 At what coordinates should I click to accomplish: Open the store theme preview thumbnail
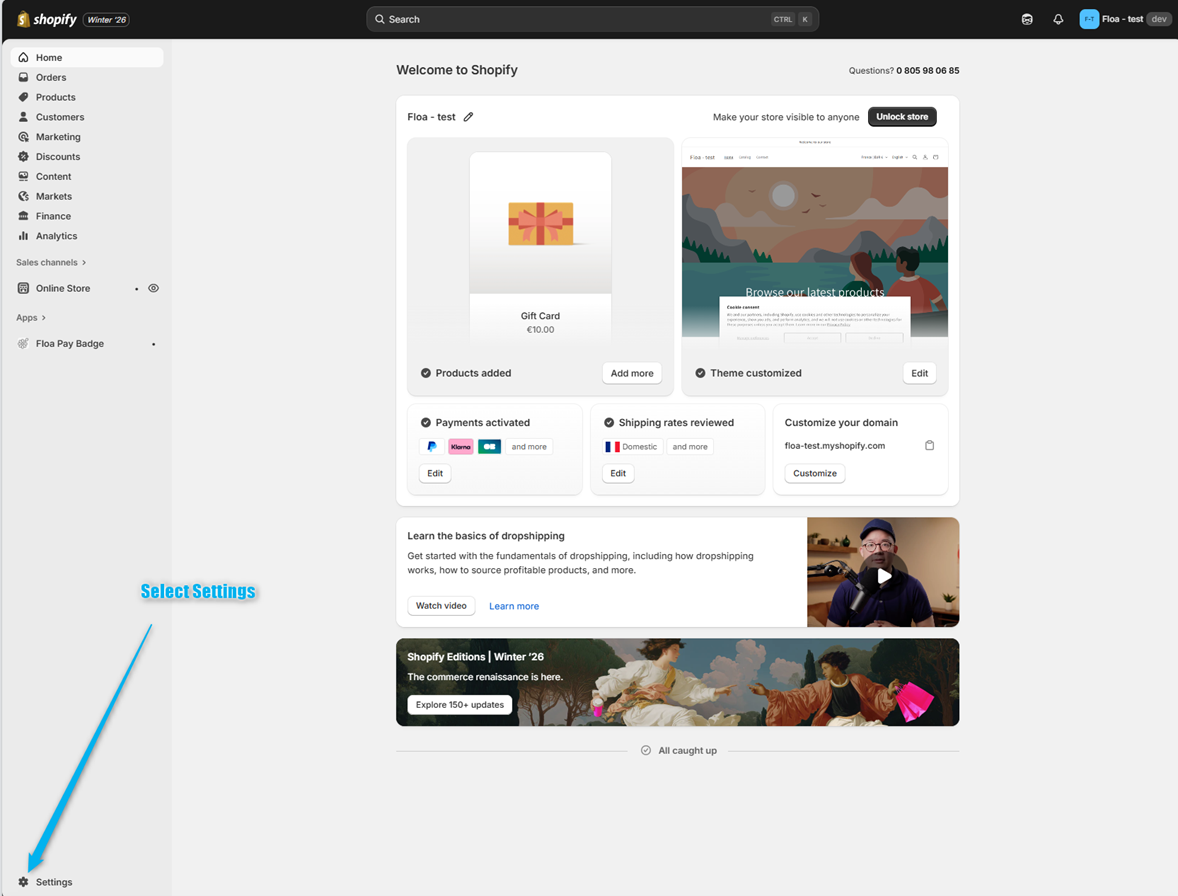click(x=814, y=243)
